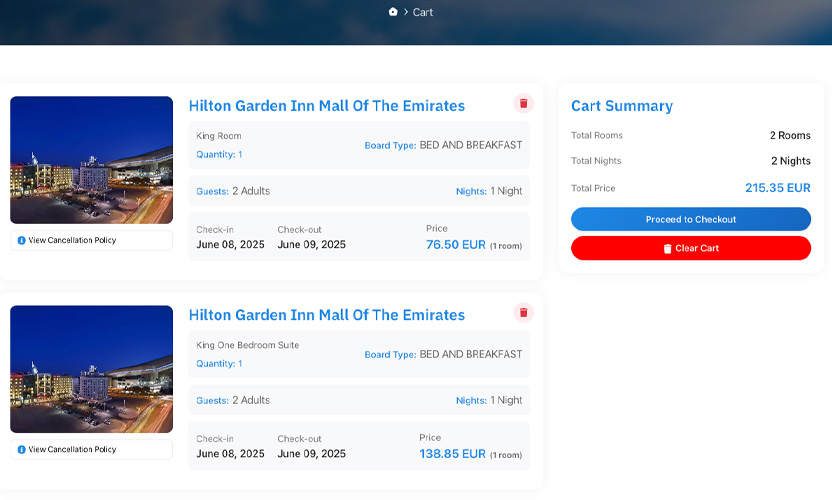
Task: Click the 215.35 EUR total price
Action: 777,188
